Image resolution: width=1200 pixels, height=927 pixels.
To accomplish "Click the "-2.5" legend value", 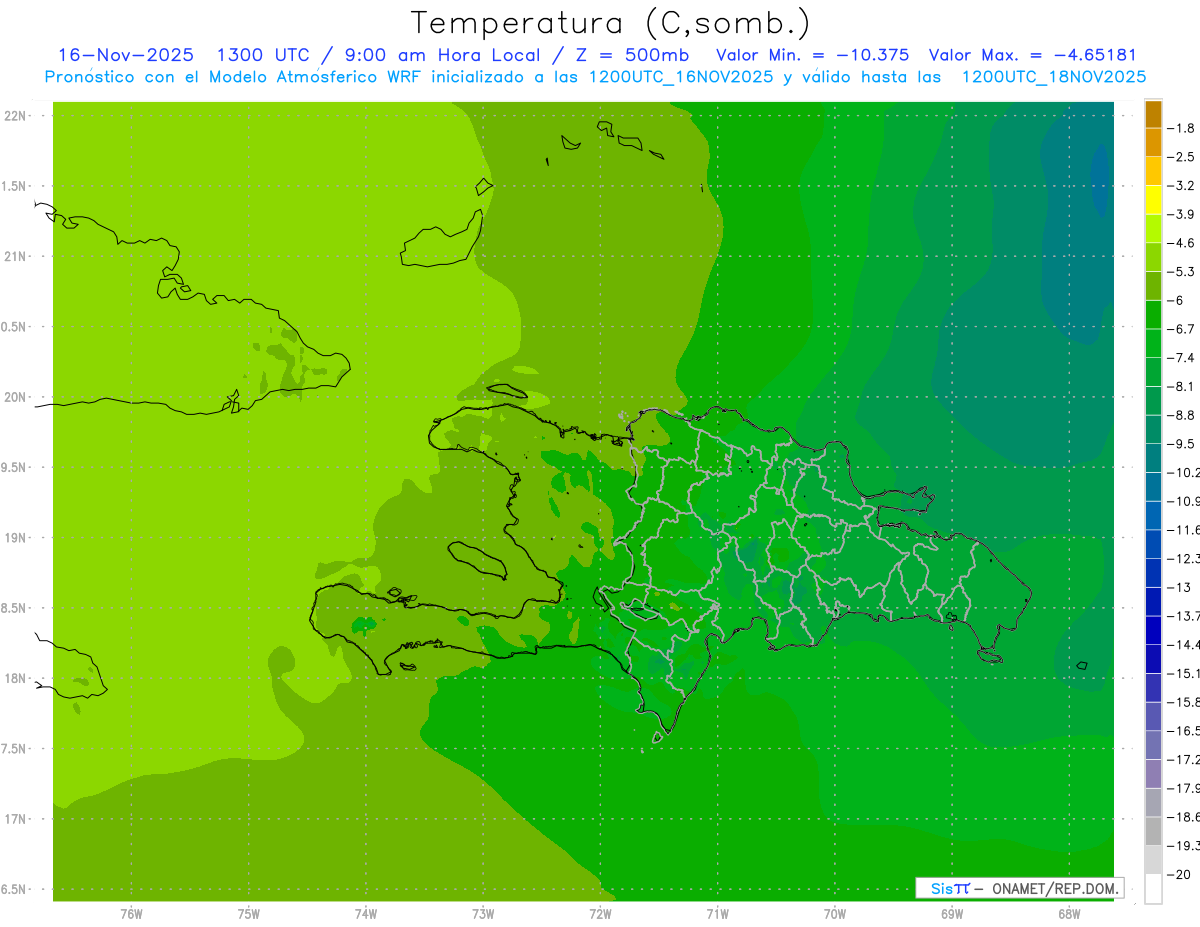I will pyautogui.click(x=1183, y=157).
